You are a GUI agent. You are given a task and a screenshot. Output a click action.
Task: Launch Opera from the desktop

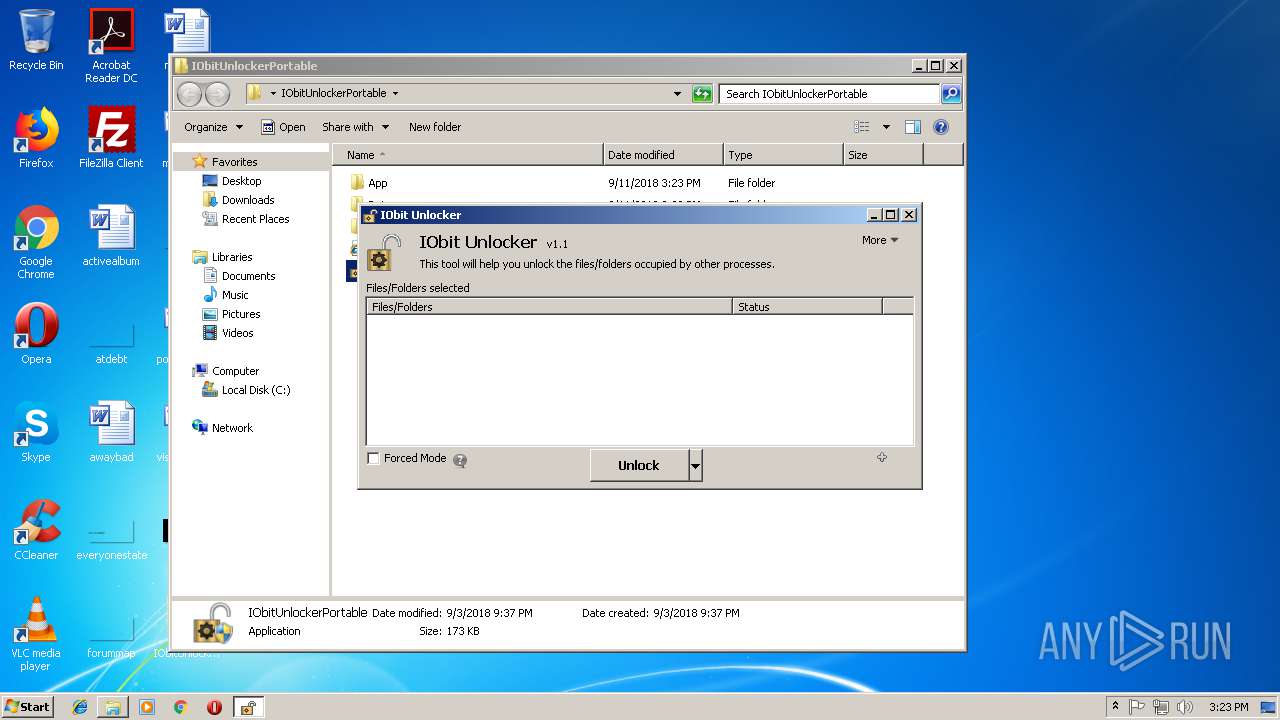point(36,334)
